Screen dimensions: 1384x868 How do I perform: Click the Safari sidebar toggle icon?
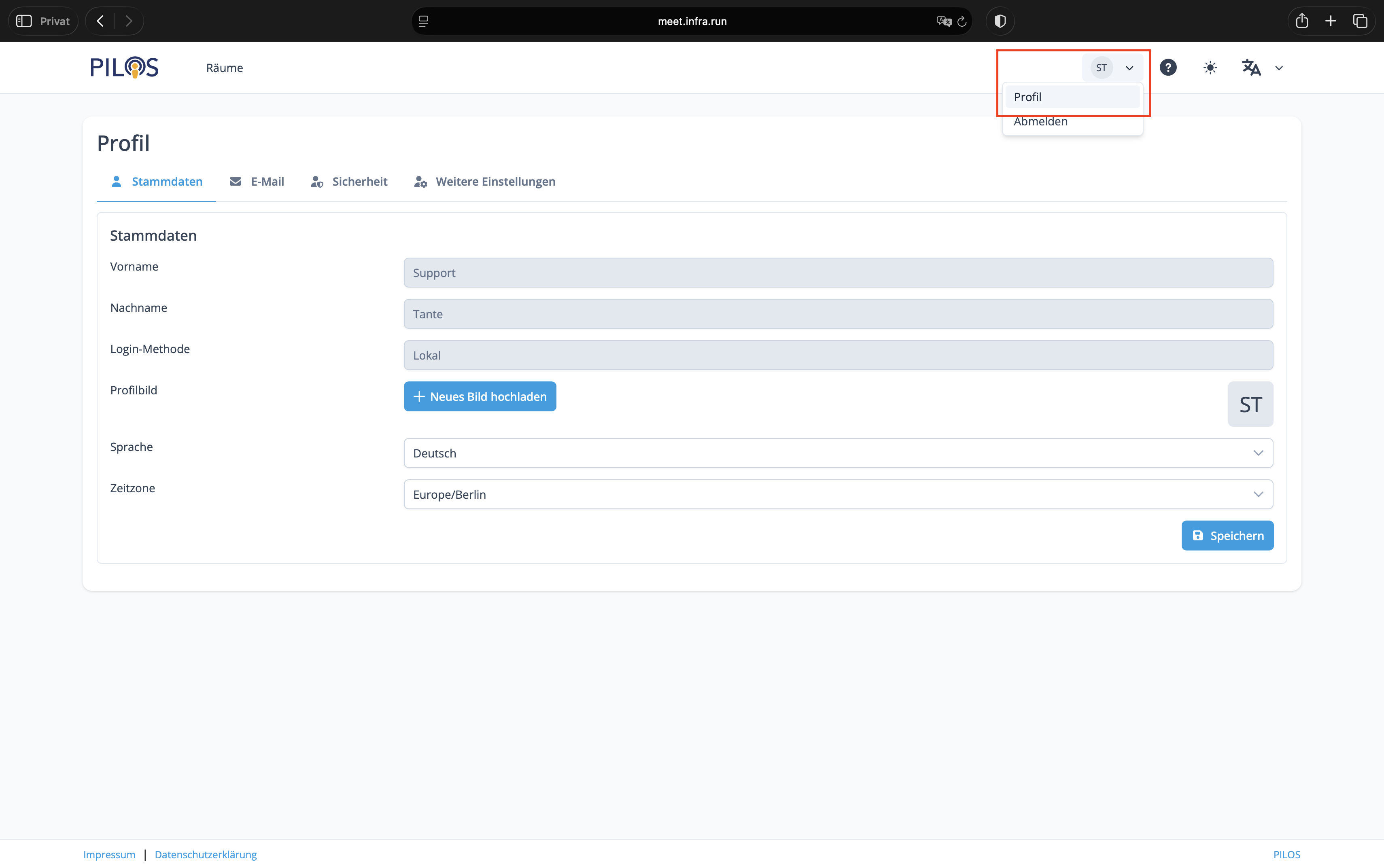click(24, 21)
